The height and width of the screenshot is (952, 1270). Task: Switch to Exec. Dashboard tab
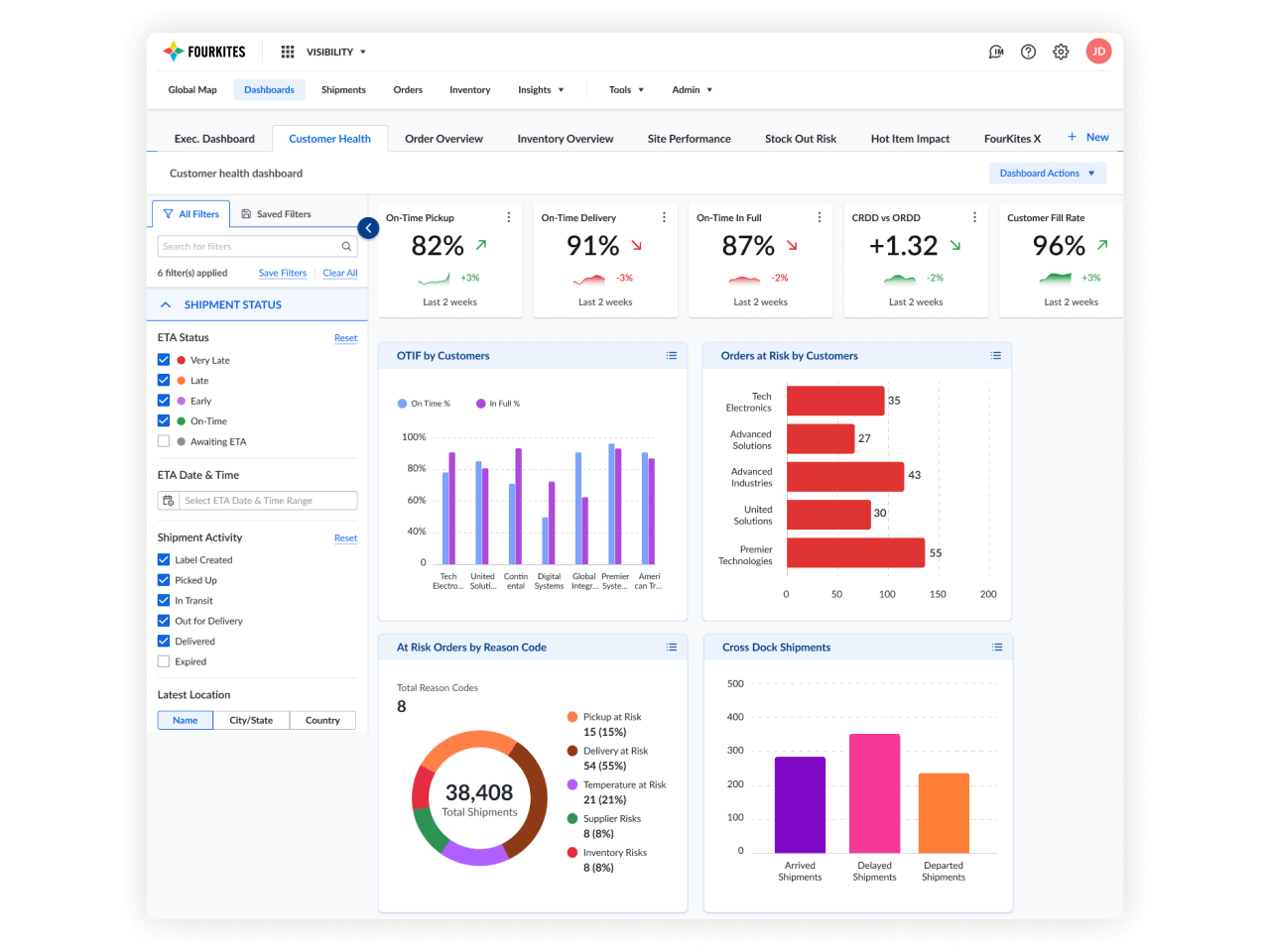(x=214, y=139)
